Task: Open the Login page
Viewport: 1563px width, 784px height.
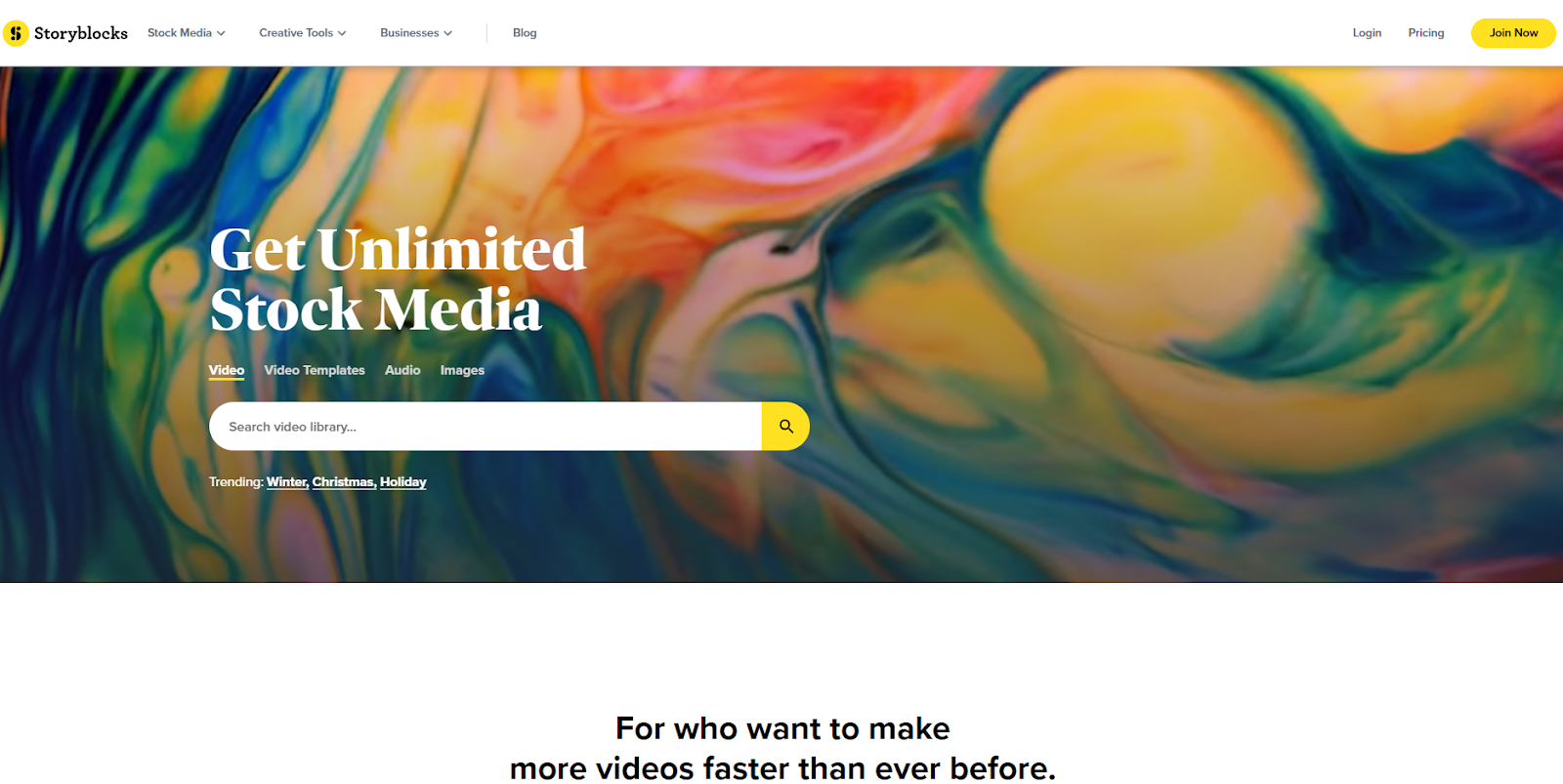Action: pos(1367,33)
